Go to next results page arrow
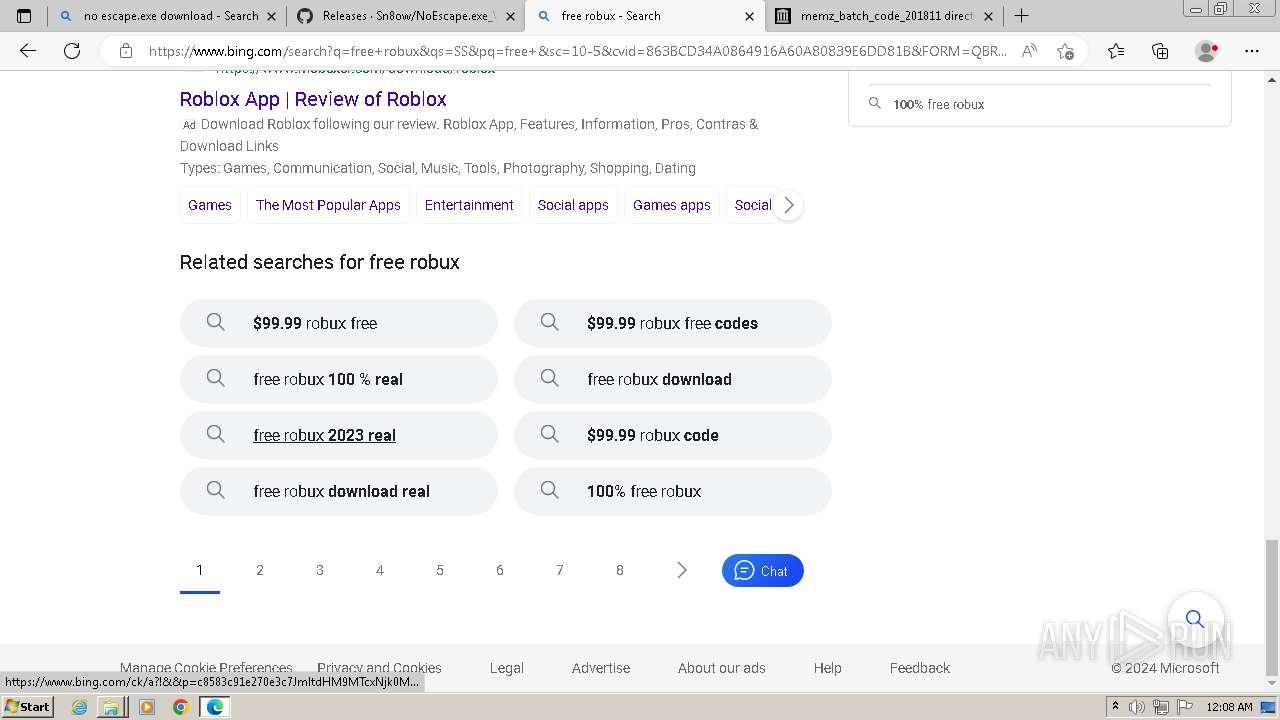The image size is (1280, 720). (681, 570)
